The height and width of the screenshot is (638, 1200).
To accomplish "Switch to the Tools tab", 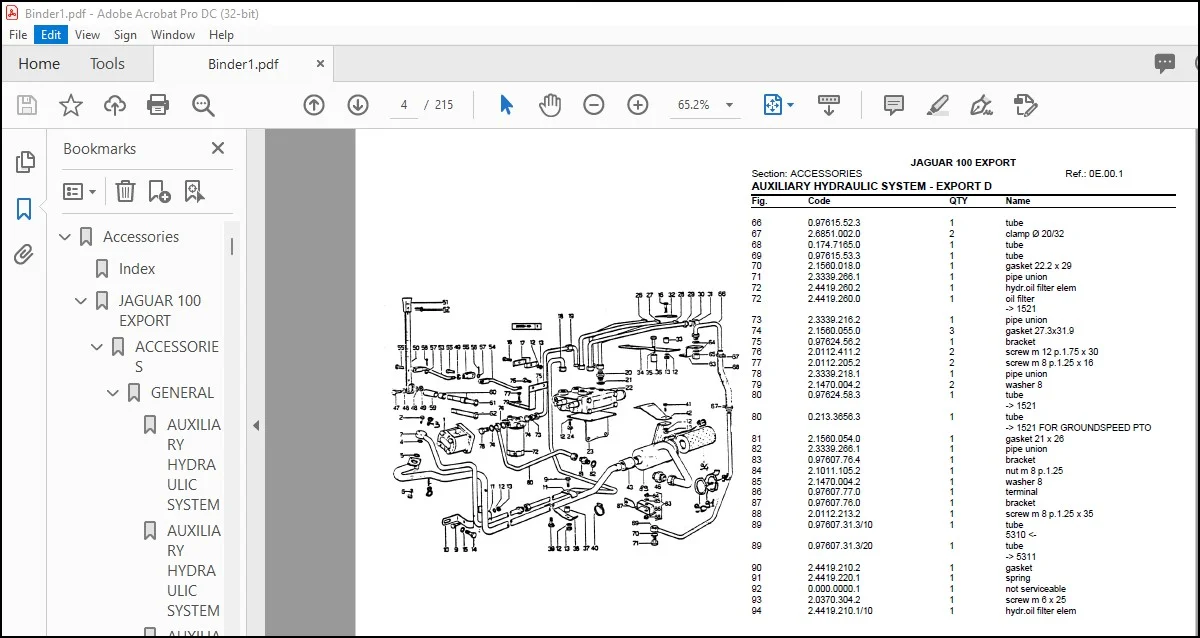I will pyautogui.click(x=107, y=64).
